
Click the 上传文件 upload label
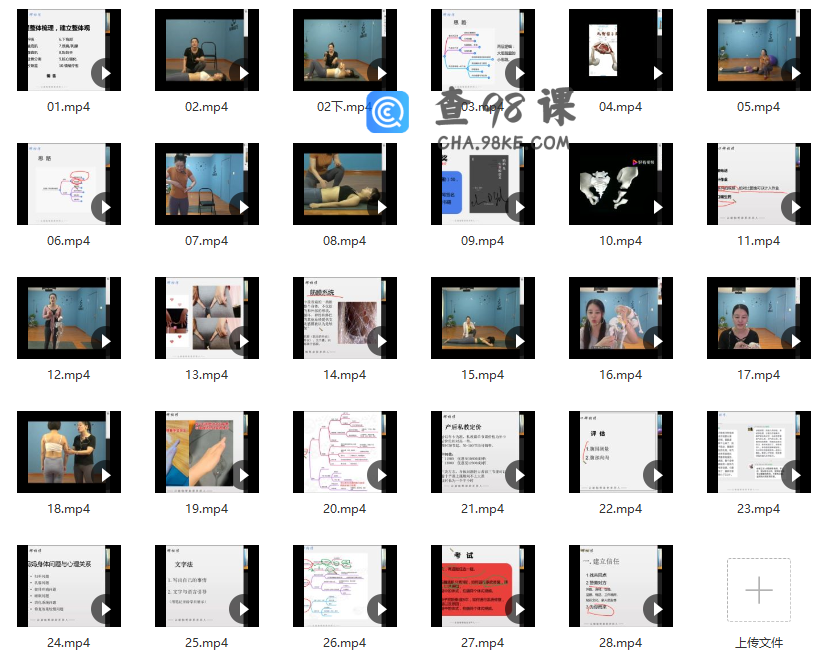pos(758,643)
